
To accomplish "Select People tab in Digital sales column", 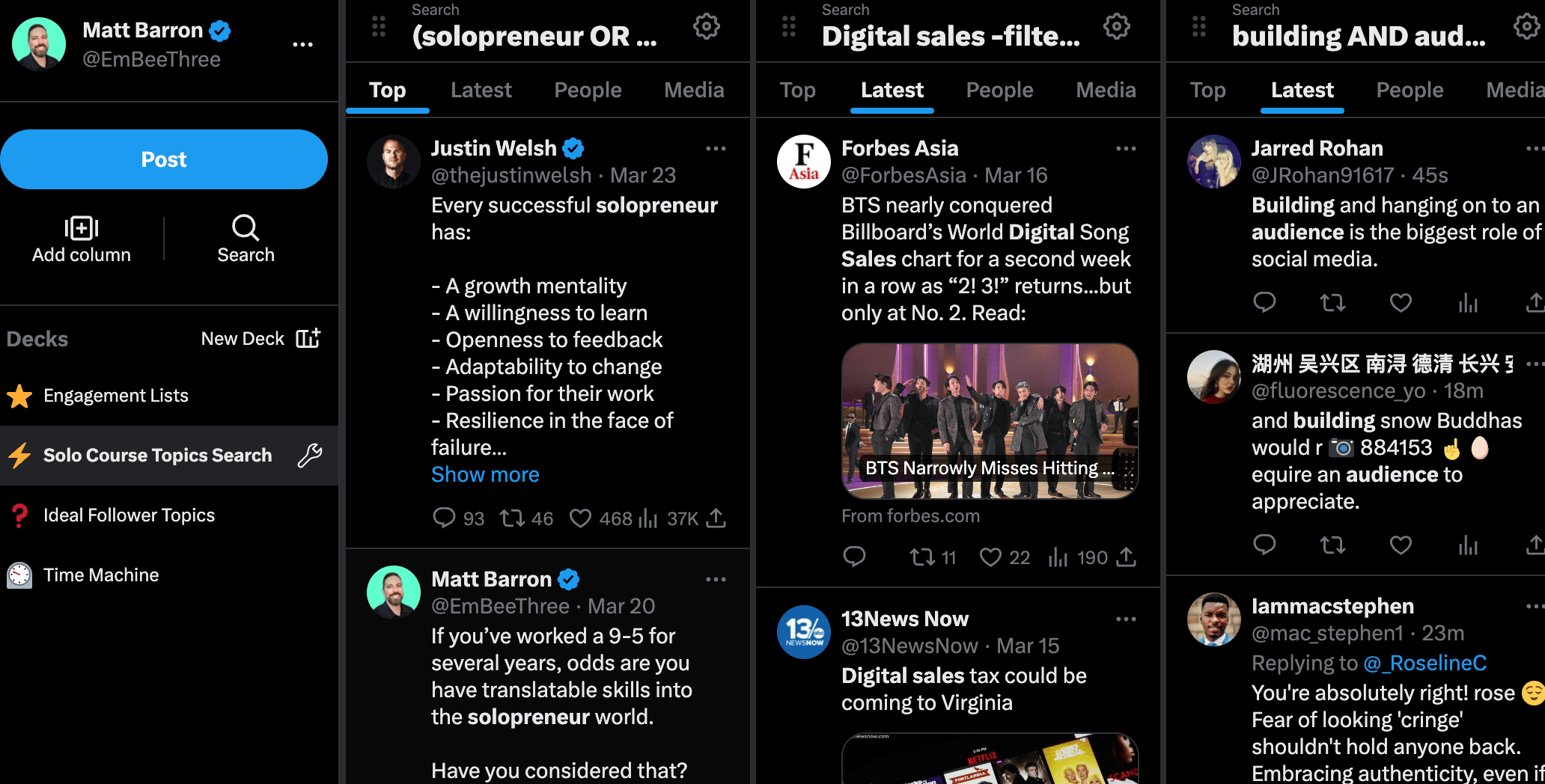I will pyautogui.click(x=999, y=91).
